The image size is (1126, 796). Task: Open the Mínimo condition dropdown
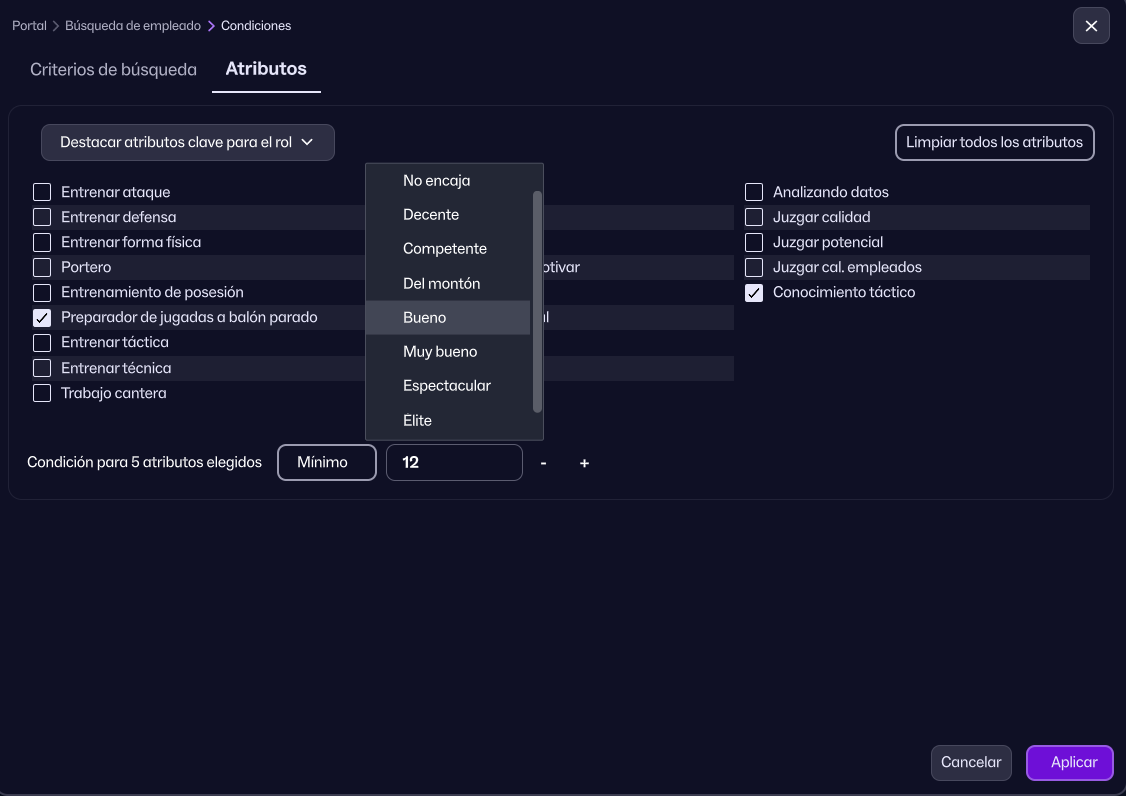(x=326, y=463)
